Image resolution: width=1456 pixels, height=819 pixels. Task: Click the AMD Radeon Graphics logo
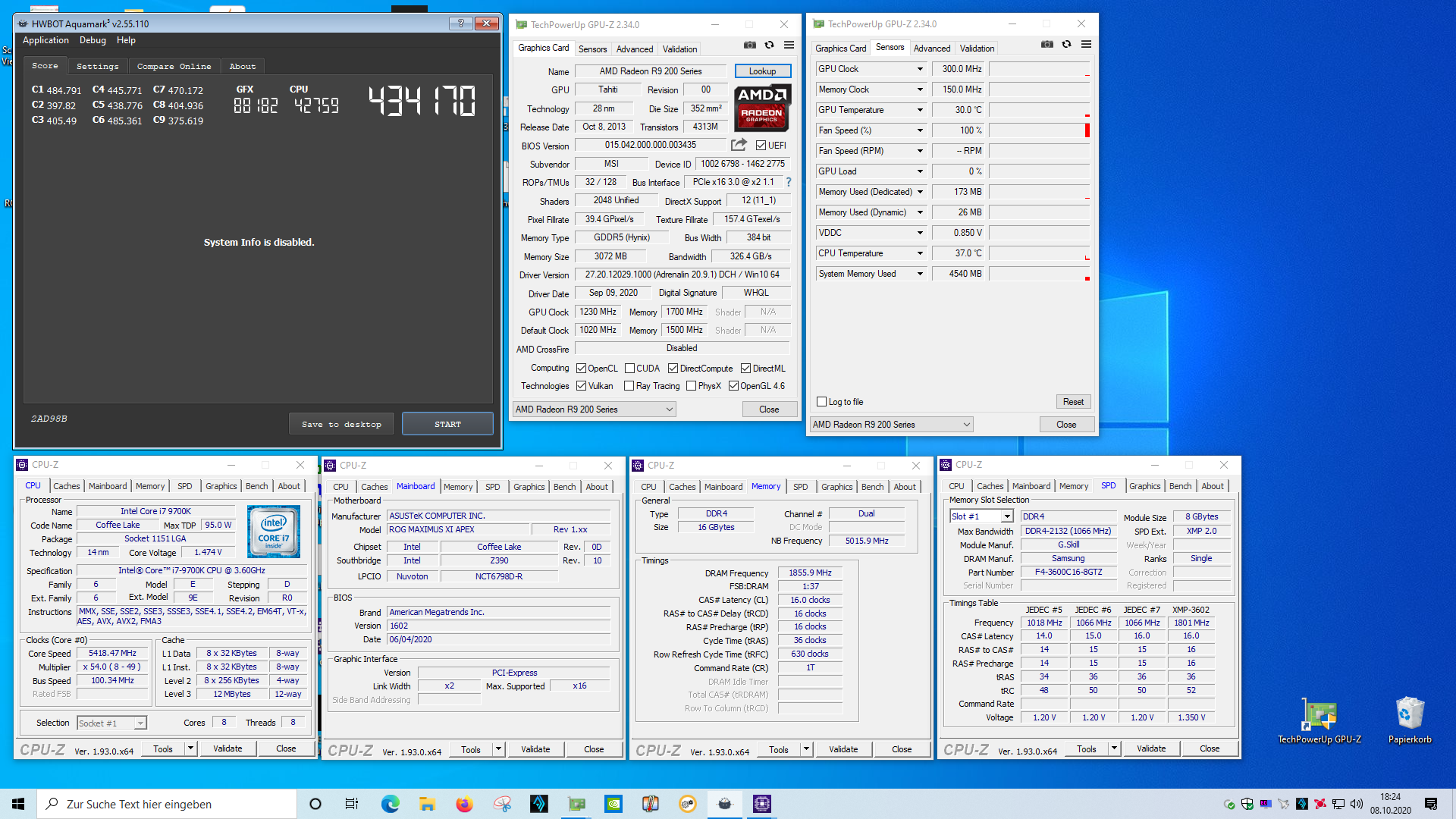(x=762, y=108)
